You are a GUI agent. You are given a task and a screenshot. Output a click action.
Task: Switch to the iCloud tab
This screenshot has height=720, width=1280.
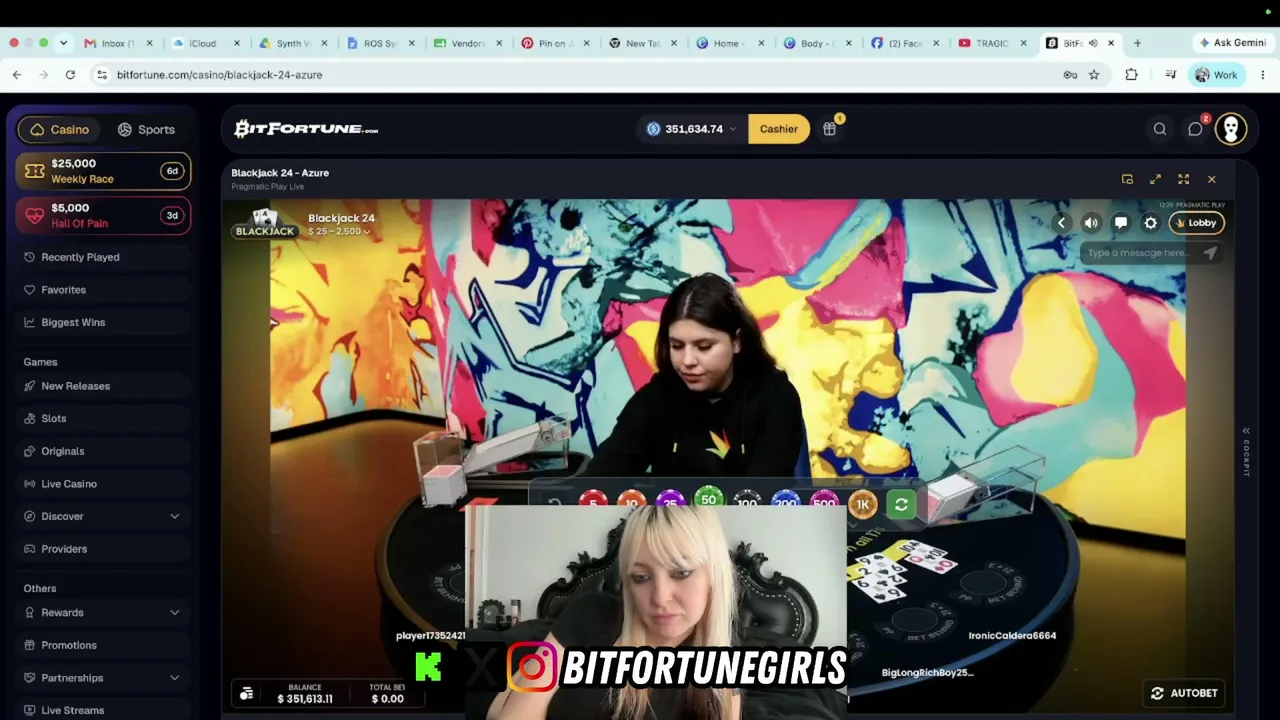coord(206,43)
